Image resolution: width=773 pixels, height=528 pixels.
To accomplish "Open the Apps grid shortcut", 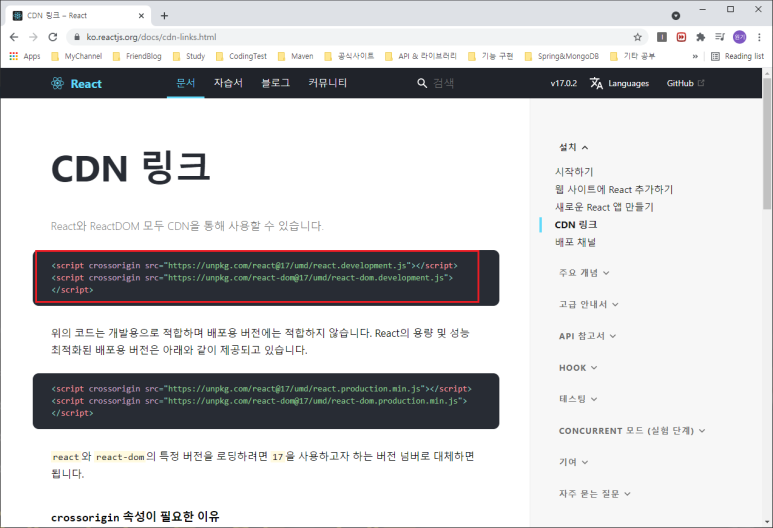I will point(25,56).
